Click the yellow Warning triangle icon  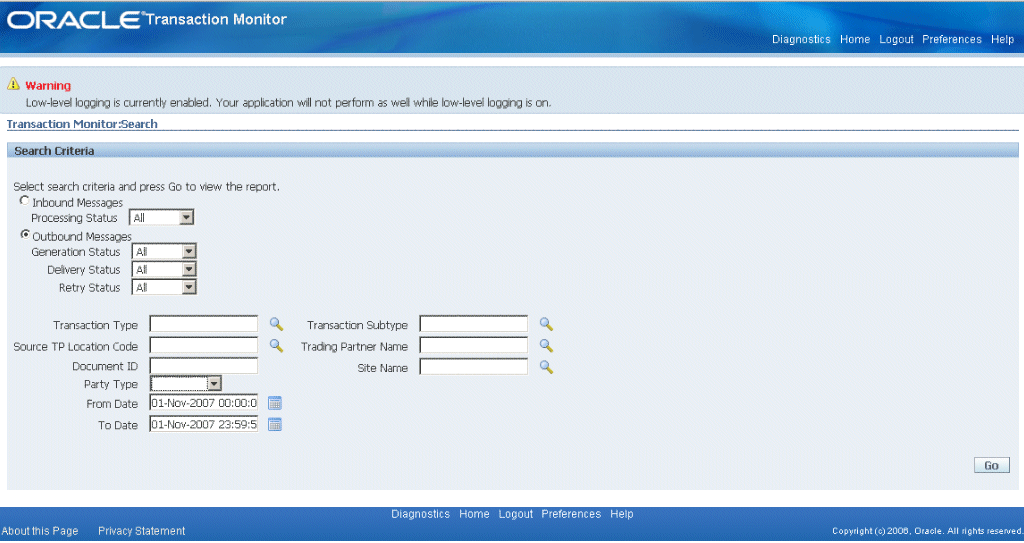pyautogui.click(x=13, y=84)
